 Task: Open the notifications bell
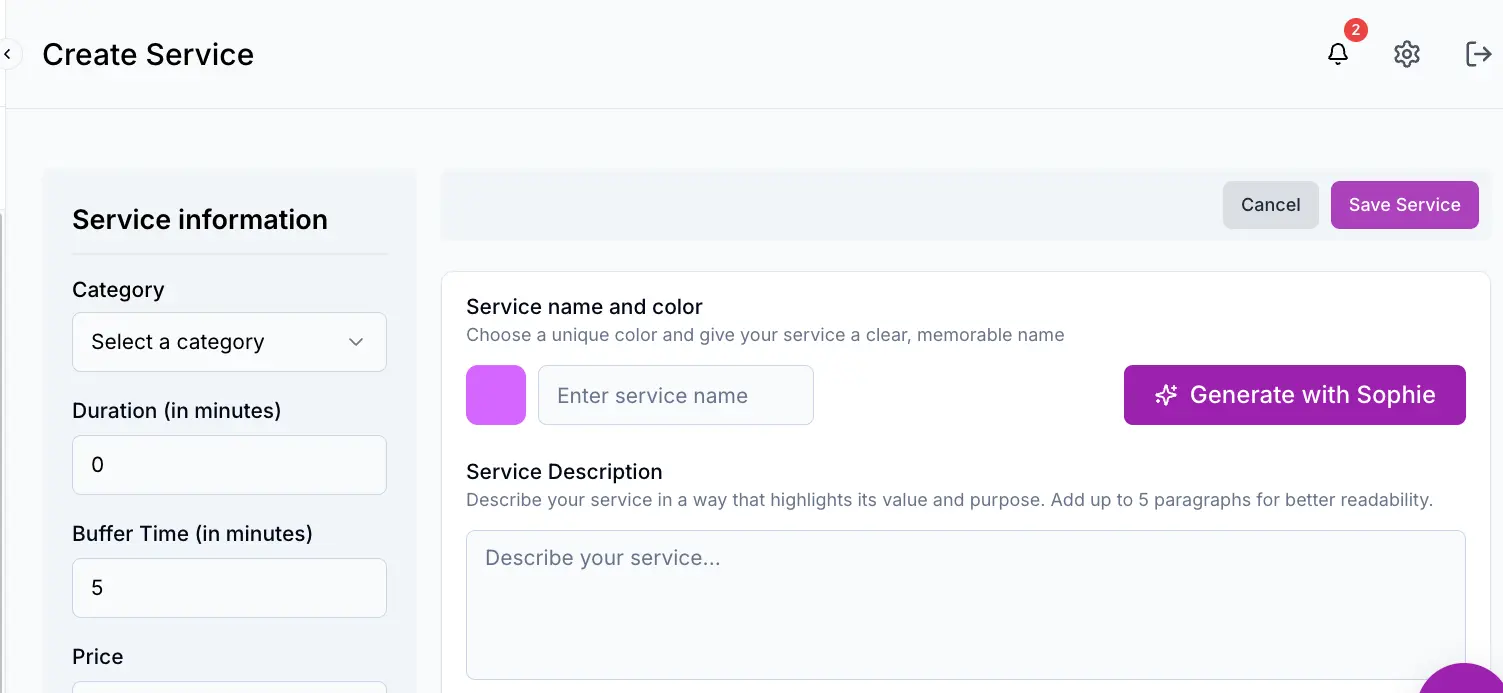(1338, 55)
